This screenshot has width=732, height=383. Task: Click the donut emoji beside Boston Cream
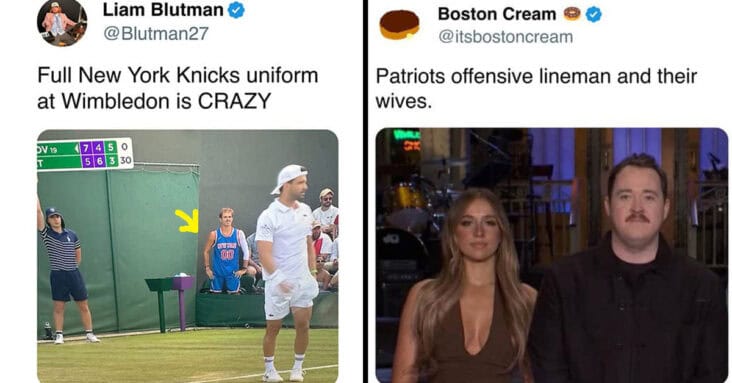click(572, 14)
